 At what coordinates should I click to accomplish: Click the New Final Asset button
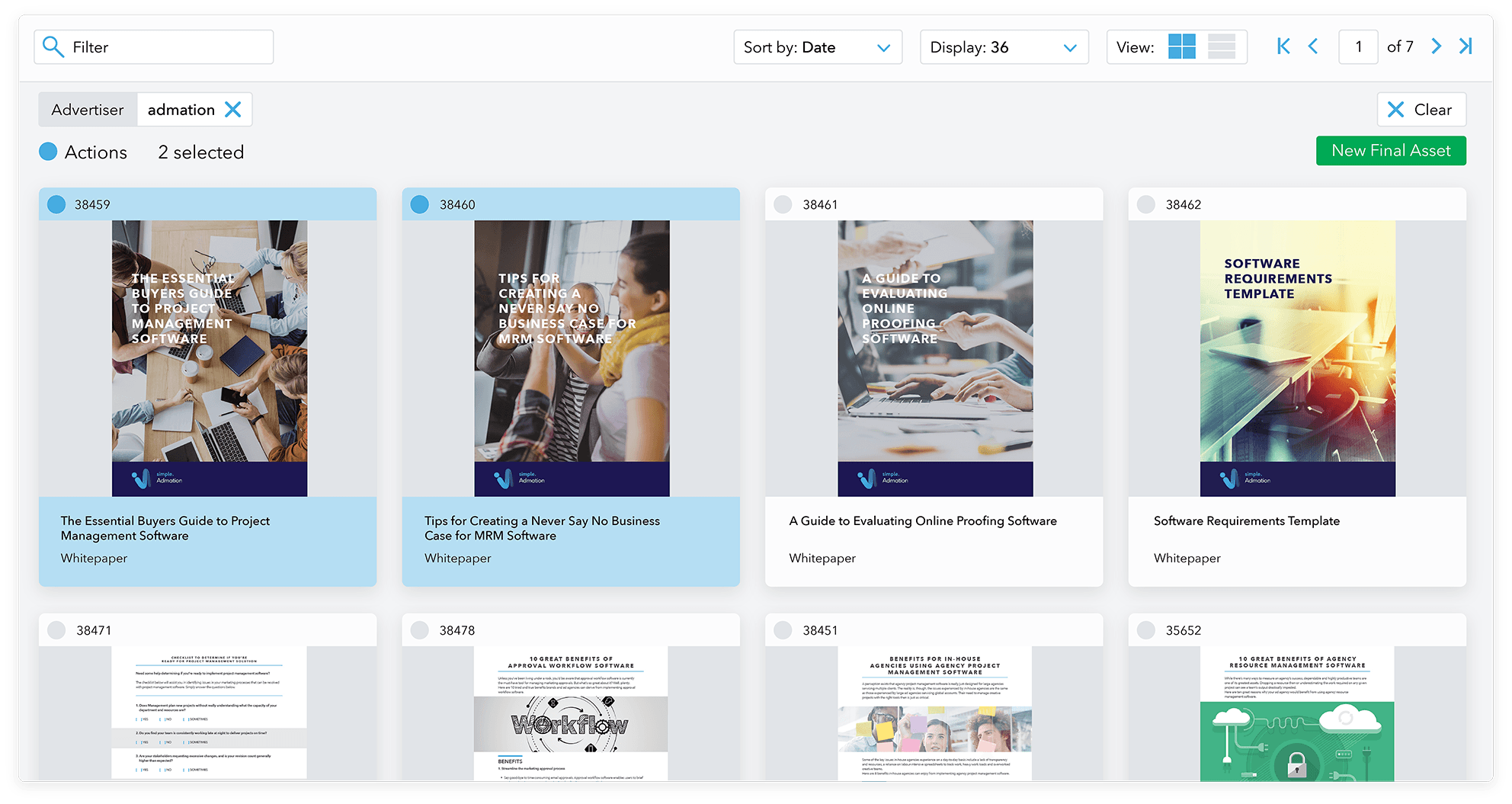point(1391,150)
